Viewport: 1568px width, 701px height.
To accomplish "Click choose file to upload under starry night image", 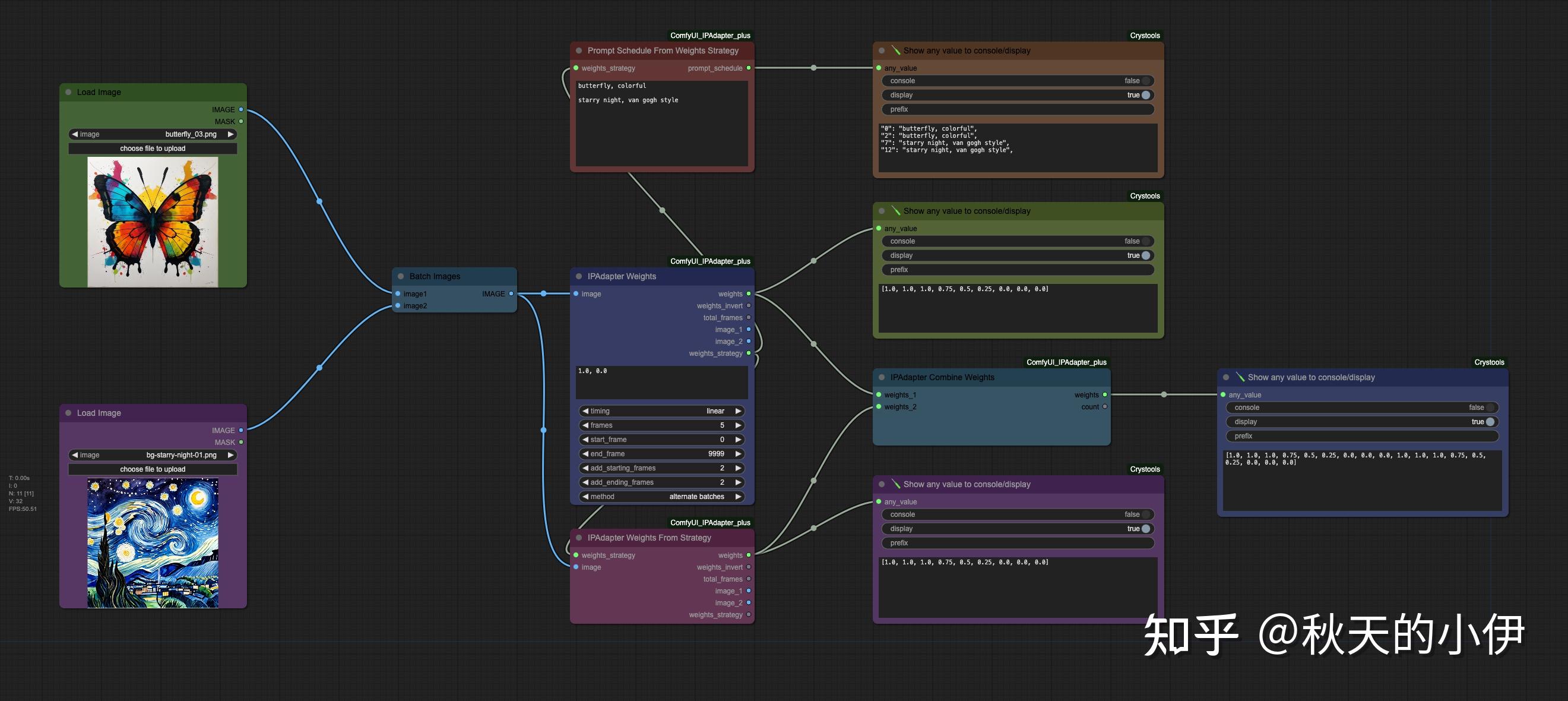I will click(153, 469).
